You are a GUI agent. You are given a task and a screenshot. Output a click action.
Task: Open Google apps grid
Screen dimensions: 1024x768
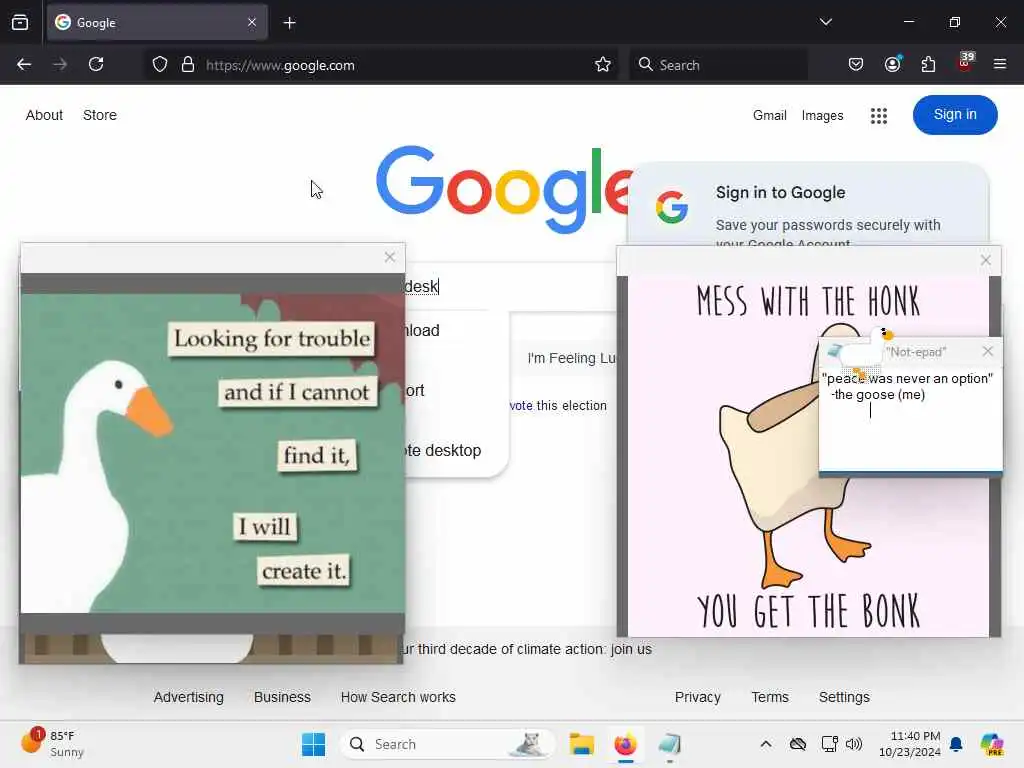pos(879,116)
